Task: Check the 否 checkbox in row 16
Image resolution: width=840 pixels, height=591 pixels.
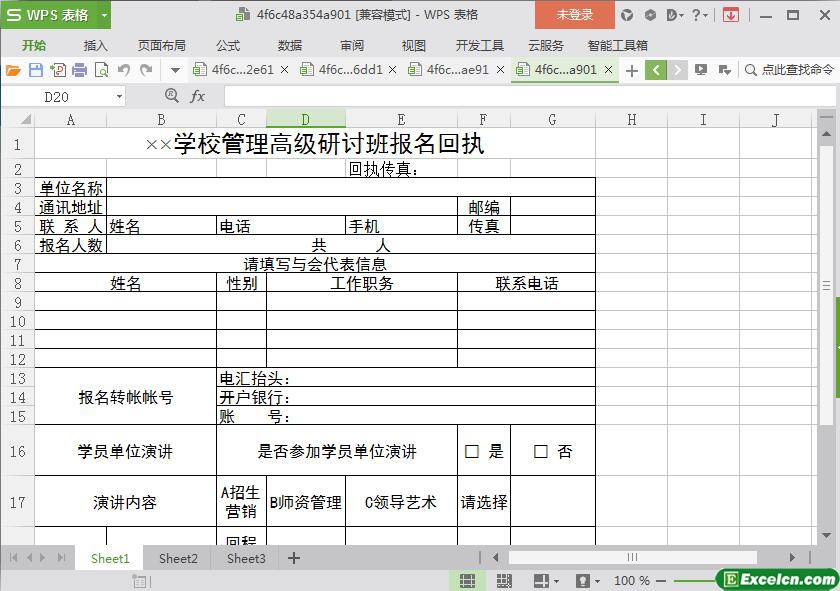Action: point(541,452)
